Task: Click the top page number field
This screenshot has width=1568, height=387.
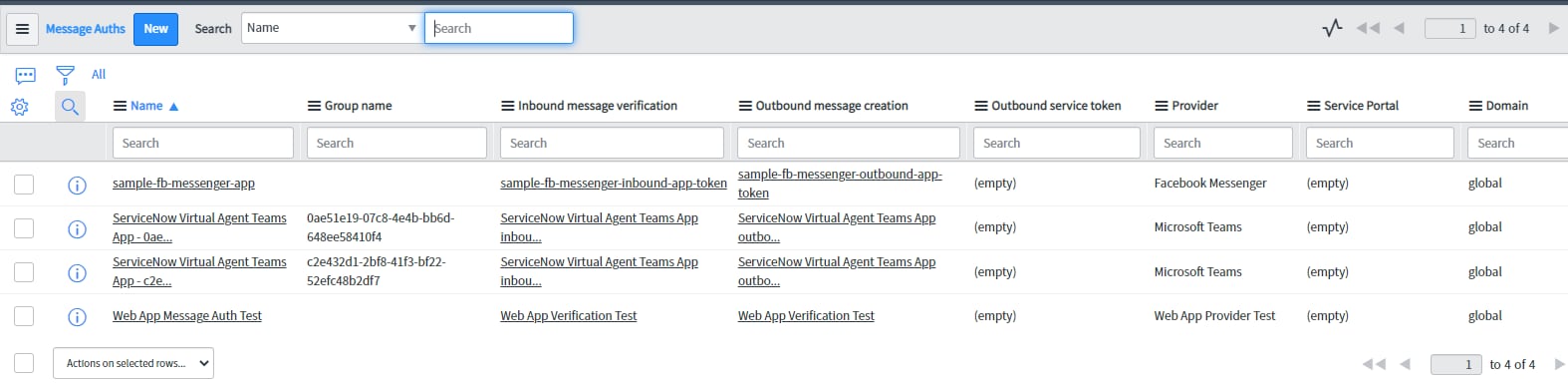Action: coord(1449,28)
